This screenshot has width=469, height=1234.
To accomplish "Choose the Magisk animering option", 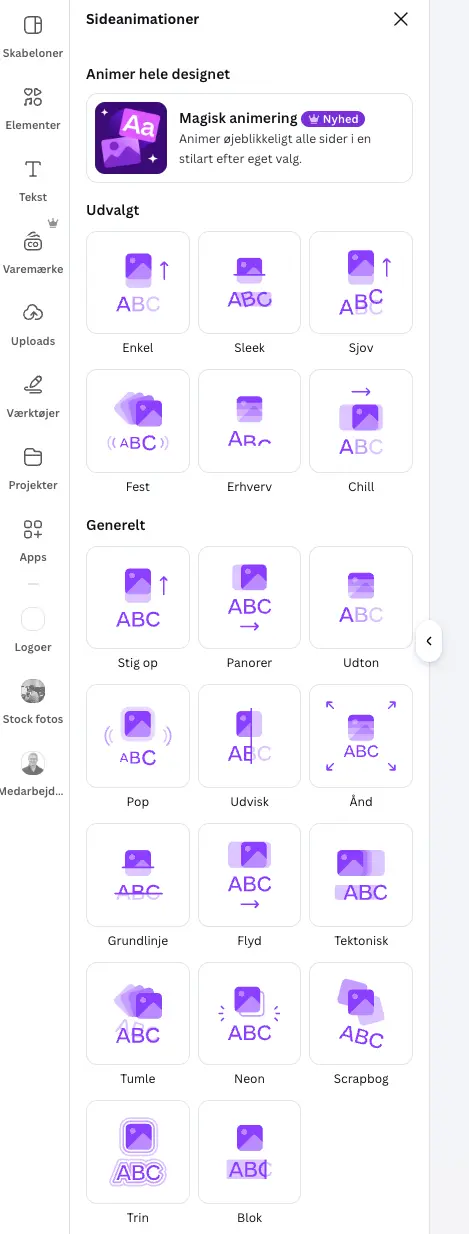I will (249, 138).
